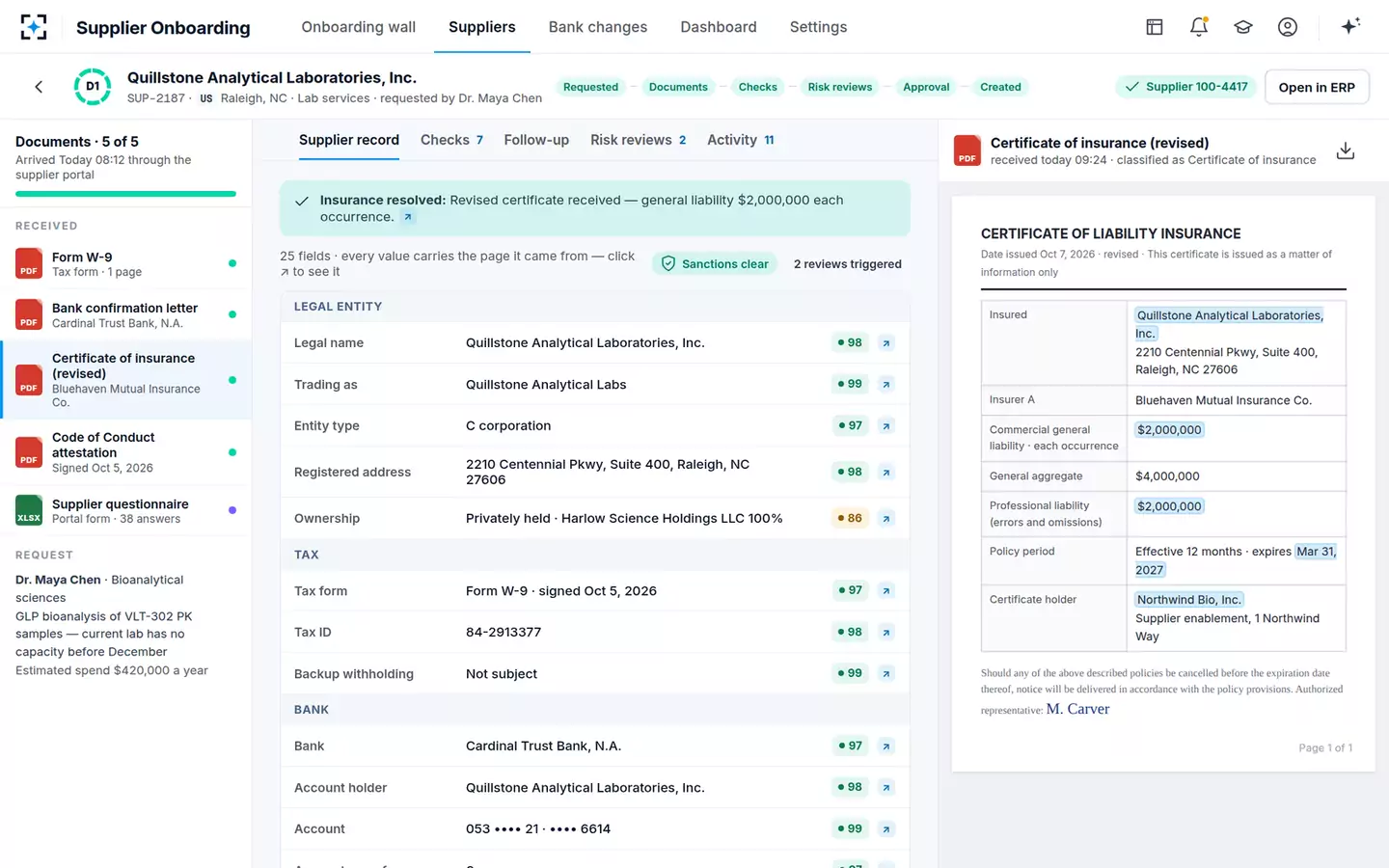Image resolution: width=1389 pixels, height=868 pixels.
Task: Click the Supplier Onboarding app logo
Action: click(x=34, y=27)
